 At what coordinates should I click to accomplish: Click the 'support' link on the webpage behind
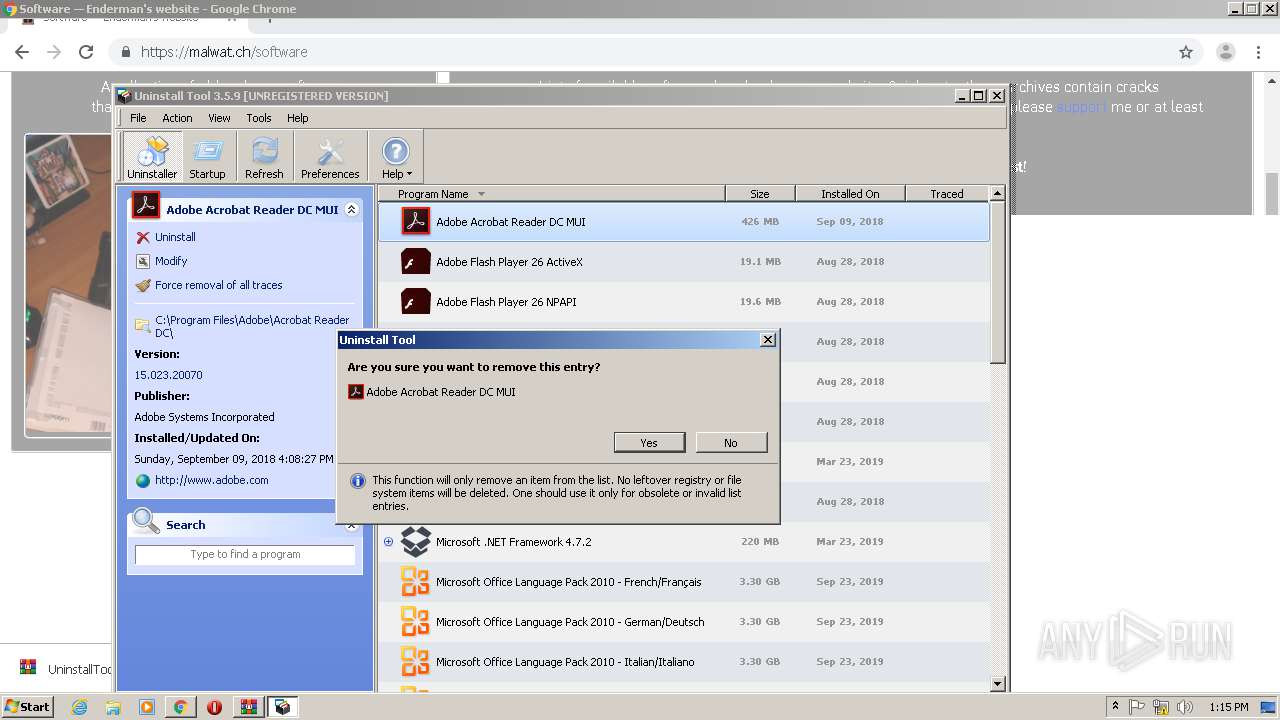click(1081, 107)
